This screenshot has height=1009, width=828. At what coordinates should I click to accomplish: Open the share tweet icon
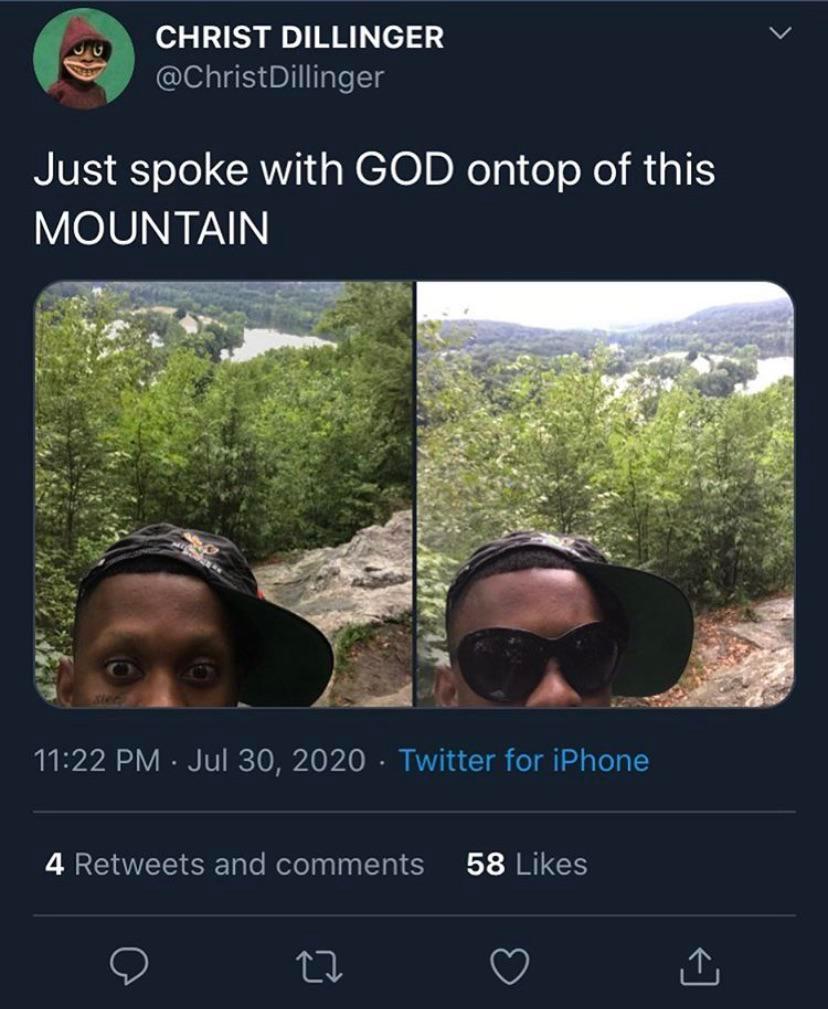(699, 966)
